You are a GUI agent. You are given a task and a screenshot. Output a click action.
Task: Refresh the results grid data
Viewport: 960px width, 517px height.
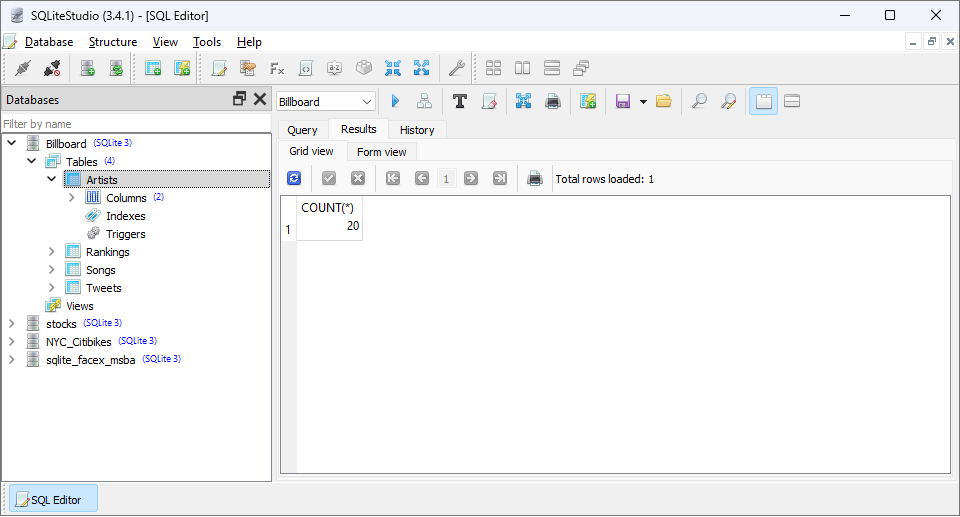coord(294,178)
